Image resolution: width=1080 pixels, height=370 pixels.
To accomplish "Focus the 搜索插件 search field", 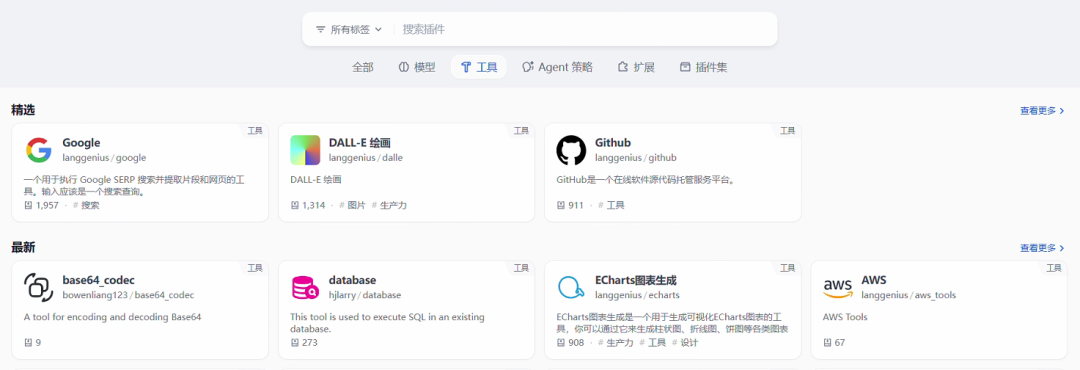I will point(585,30).
